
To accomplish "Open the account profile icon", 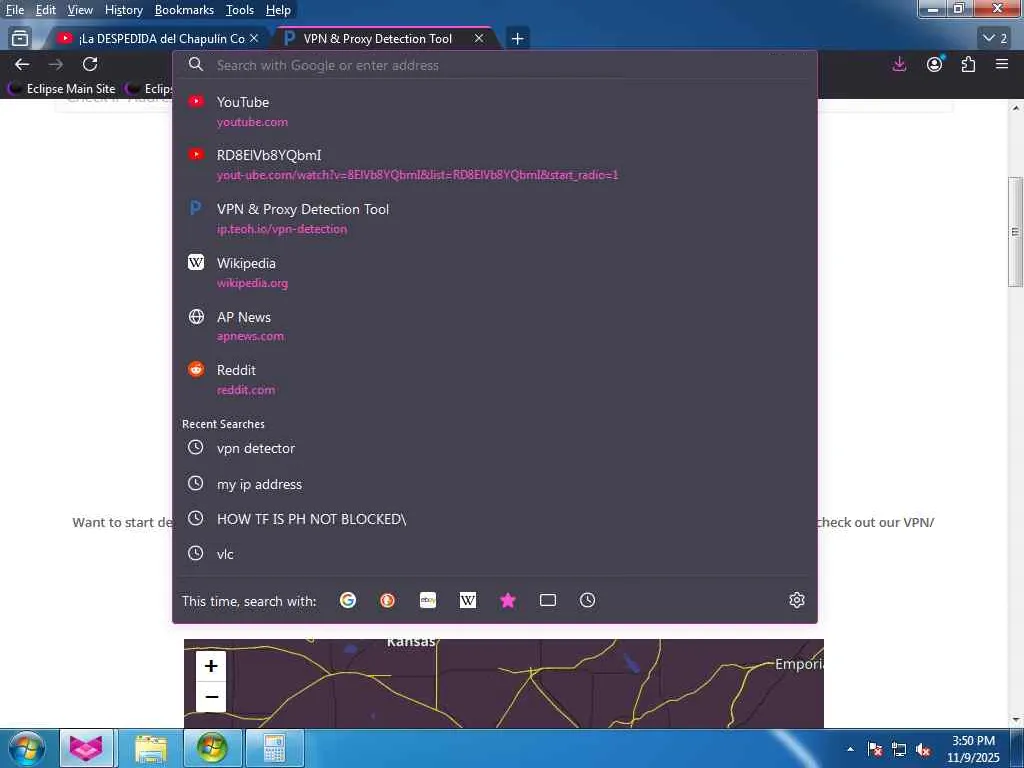I will point(935,64).
